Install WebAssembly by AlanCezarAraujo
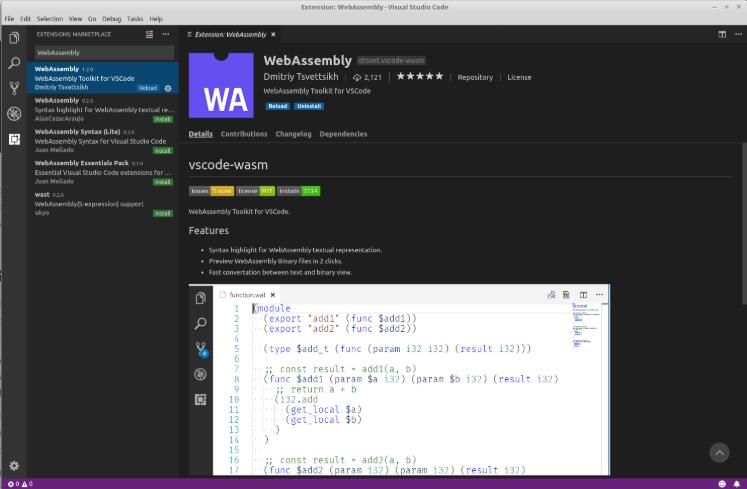The width and height of the screenshot is (747, 489). pyautogui.click(x=162, y=119)
